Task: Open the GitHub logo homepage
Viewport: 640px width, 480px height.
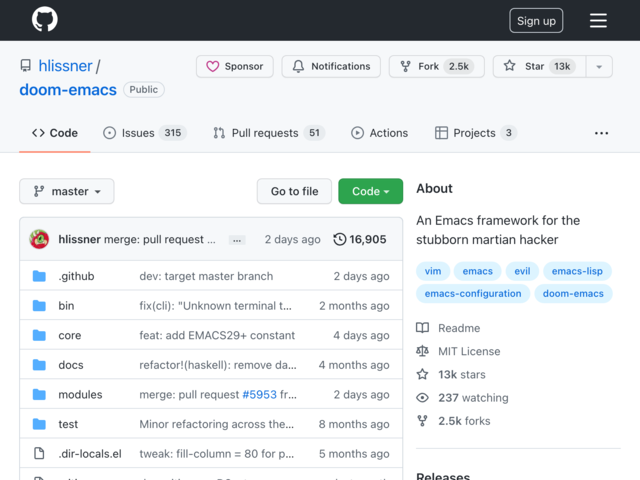Action: [44, 19]
